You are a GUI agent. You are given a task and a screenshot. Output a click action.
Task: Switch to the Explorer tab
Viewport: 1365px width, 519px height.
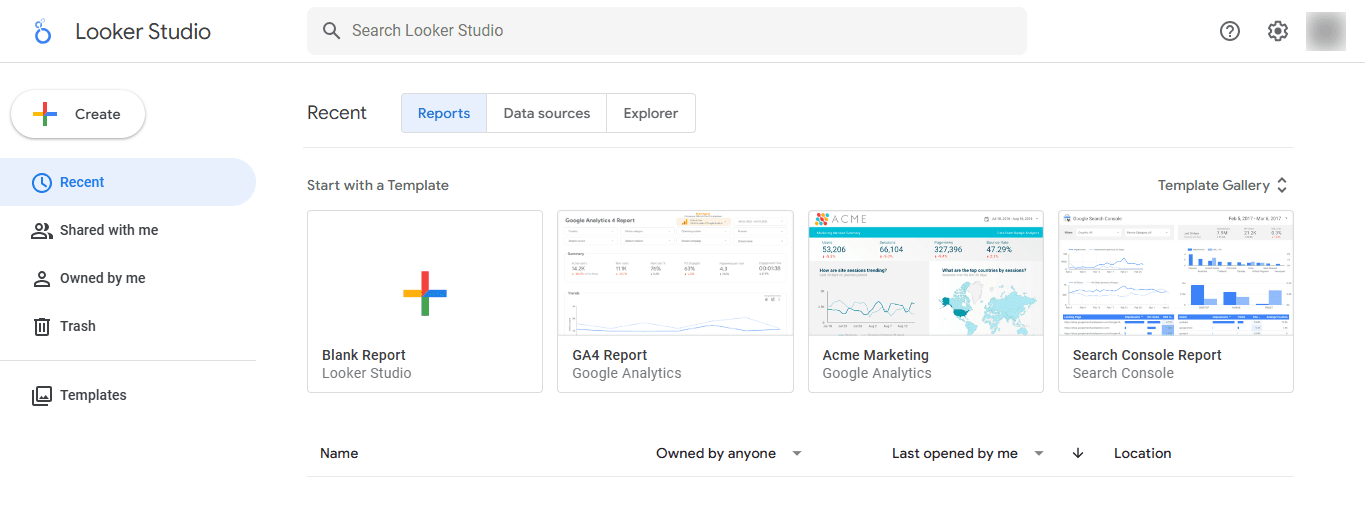coord(651,113)
